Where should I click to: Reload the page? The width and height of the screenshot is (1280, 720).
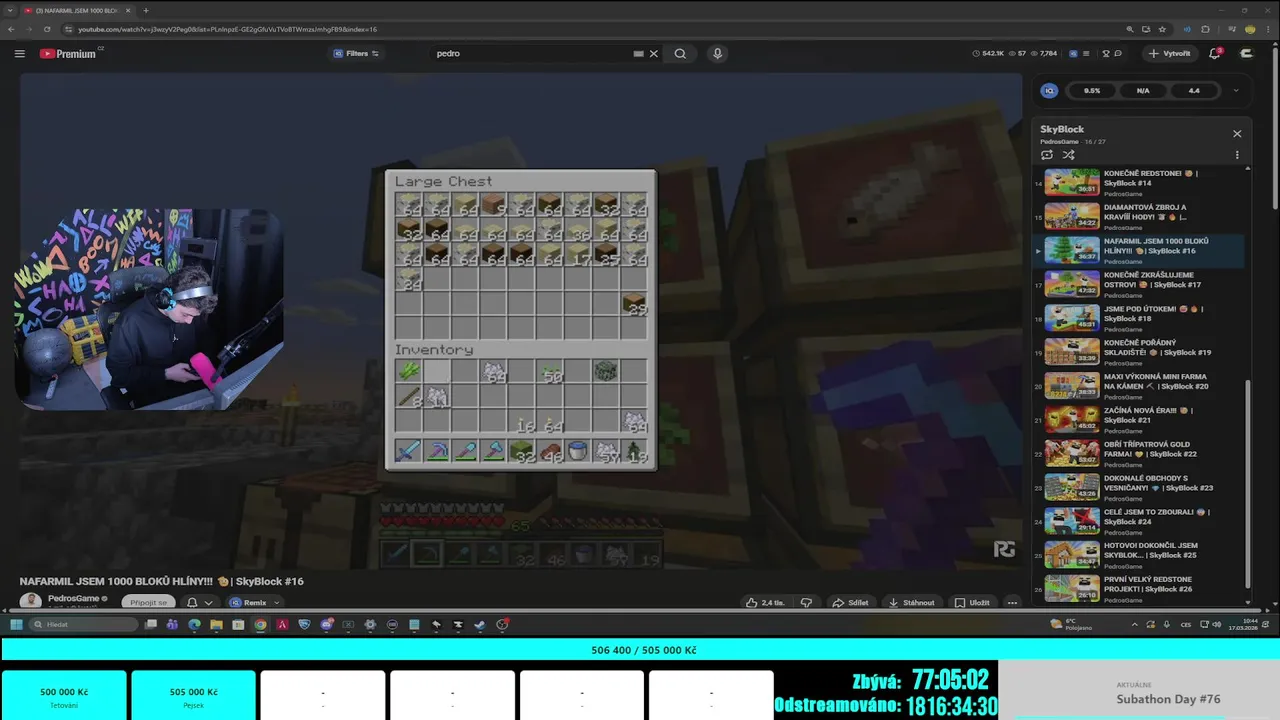(47, 29)
